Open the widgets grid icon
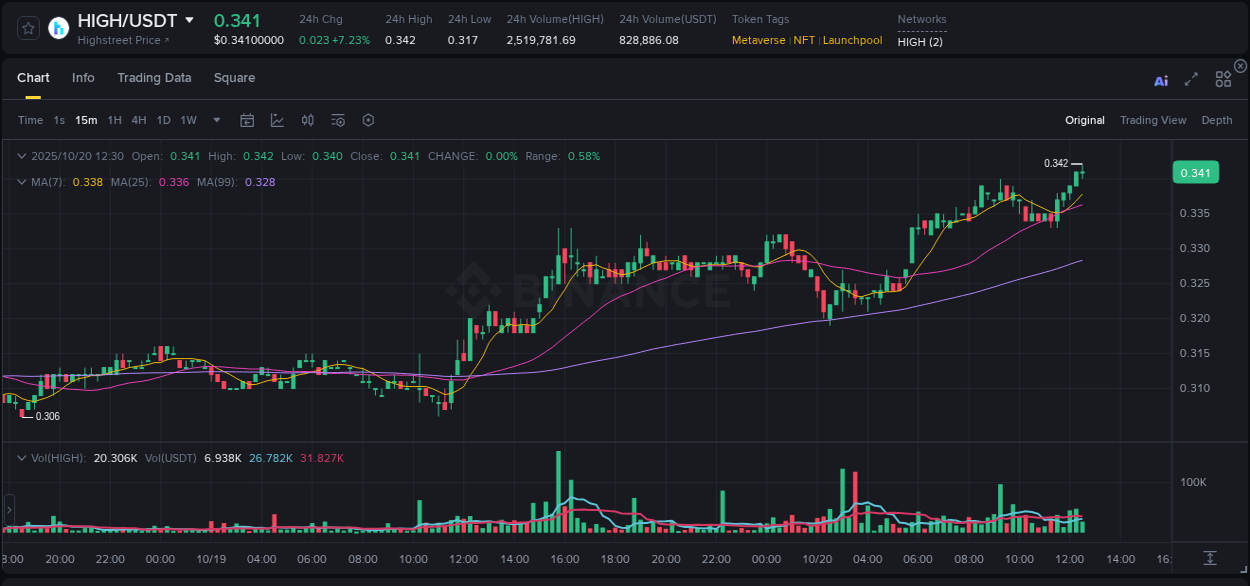1250x586 pixels. [x=1223, y=80]
